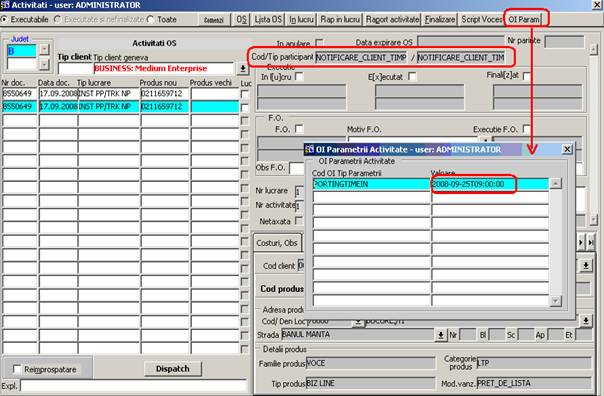Toggle the Netaxata checkbox
Screen dimensions: 604x396
point(298,221)
